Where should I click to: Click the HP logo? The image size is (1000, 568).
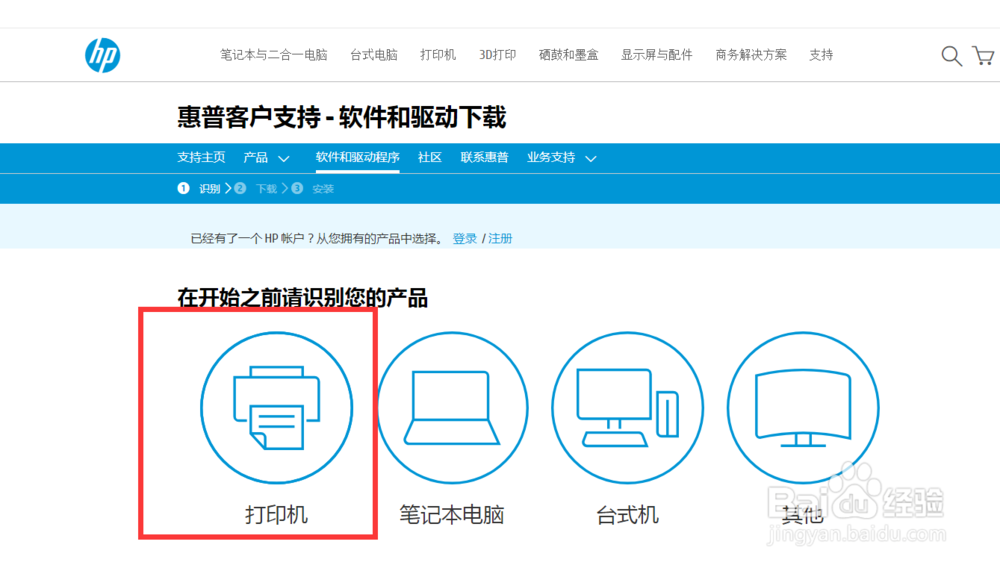pos(103,55)
